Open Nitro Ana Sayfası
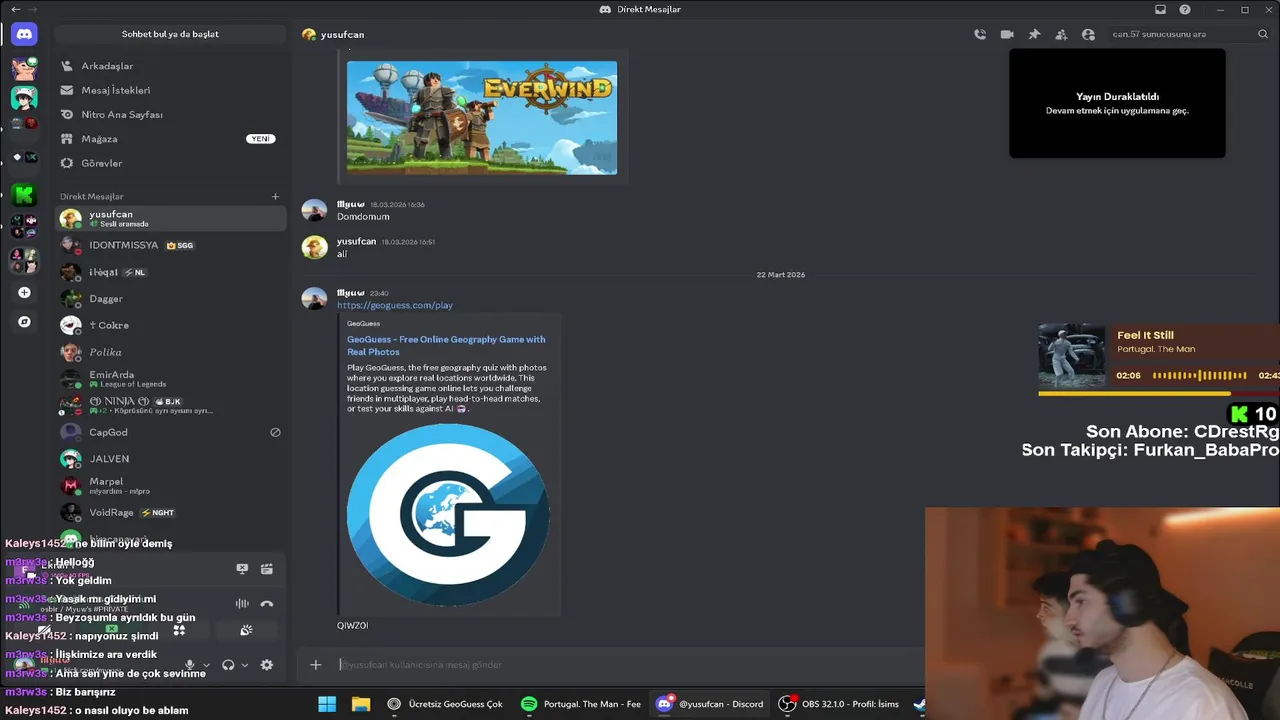1280x720 pixels. tap(170, 115)
